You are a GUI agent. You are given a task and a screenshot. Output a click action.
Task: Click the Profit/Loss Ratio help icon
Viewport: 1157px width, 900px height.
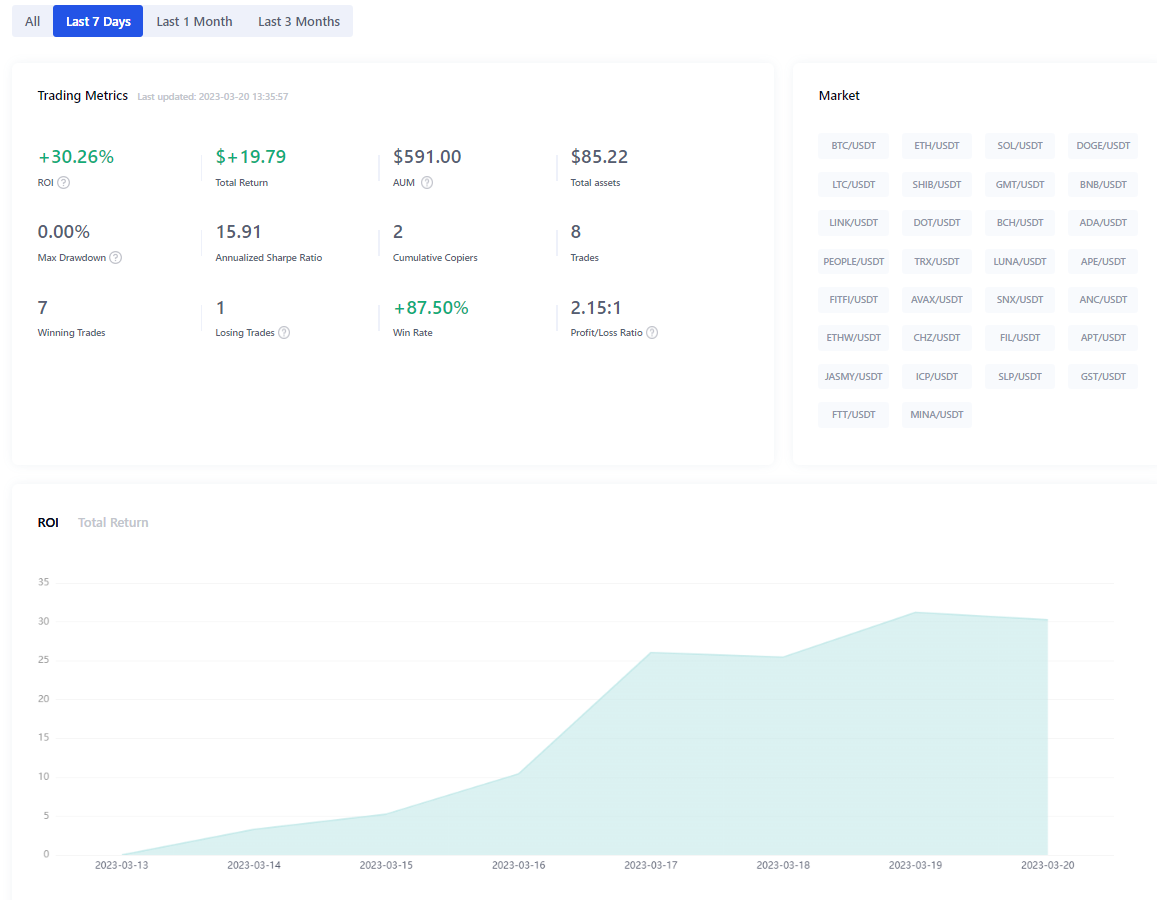pos(652,333)
